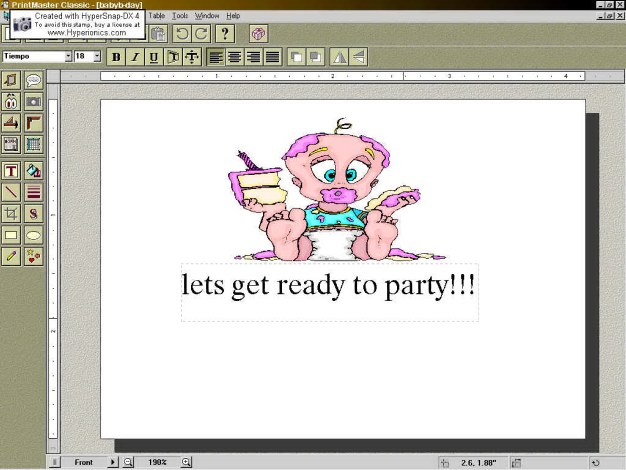This screenshot has width=626, height=470.
Task: Select the triangle ruler arrow tool
Action: coord(11,123)
